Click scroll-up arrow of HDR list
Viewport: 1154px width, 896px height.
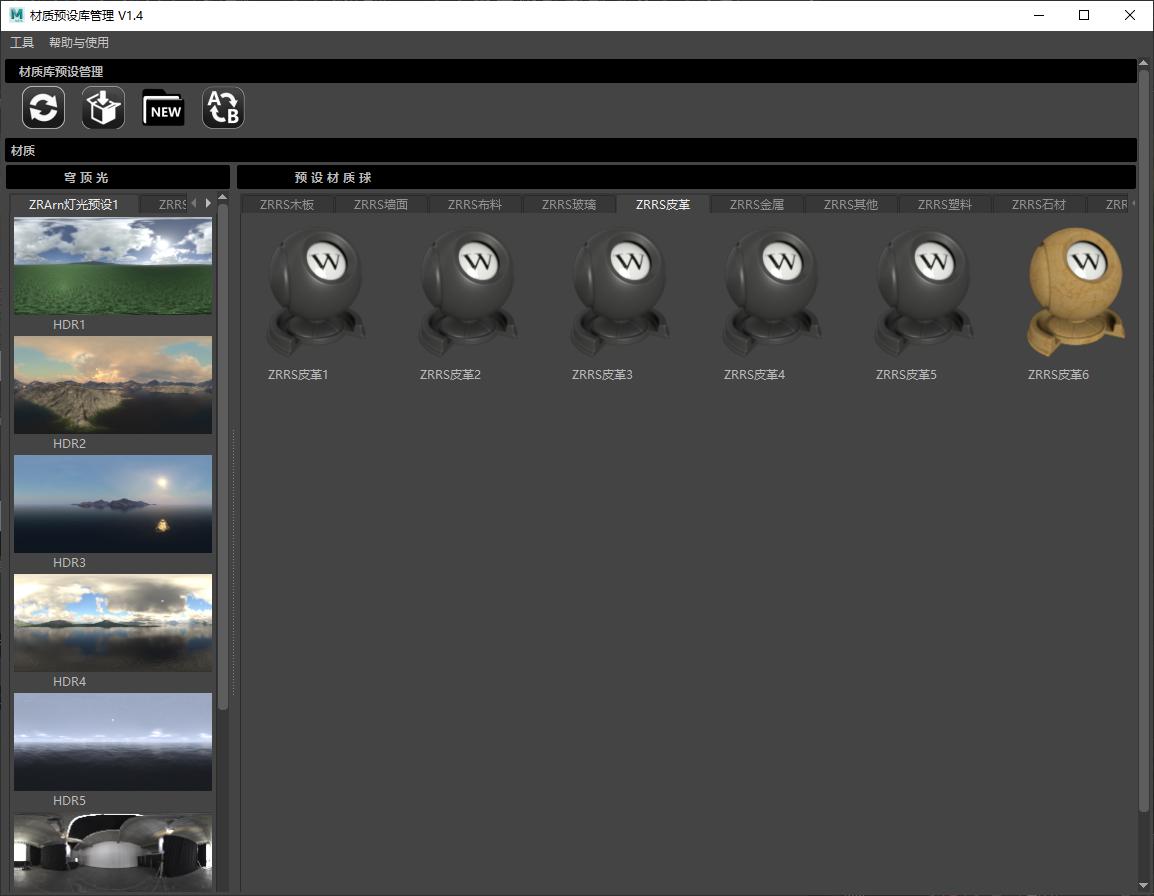coord(223,199)
